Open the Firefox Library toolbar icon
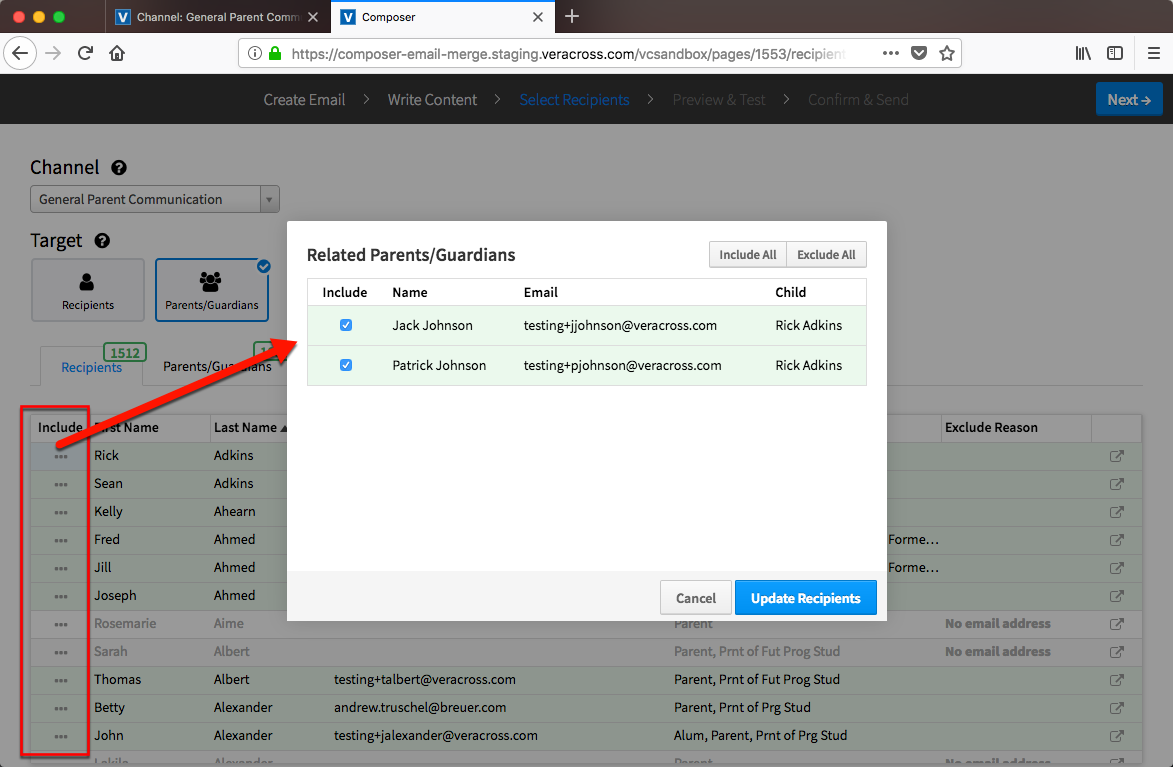The image size is (1173, 767). pyautogui.click(x=1082, y=52)
